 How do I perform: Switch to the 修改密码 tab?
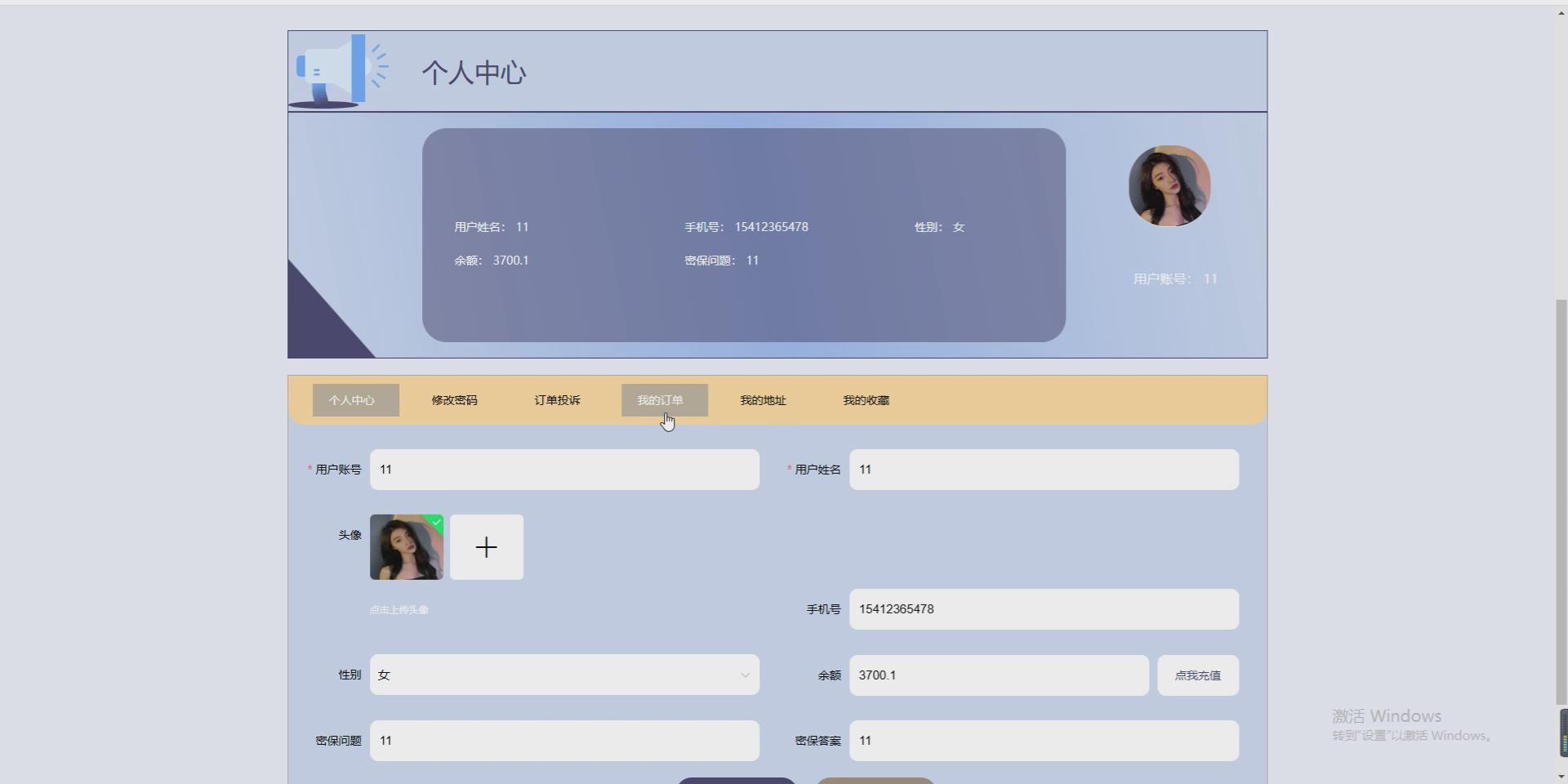pos(454,399)
